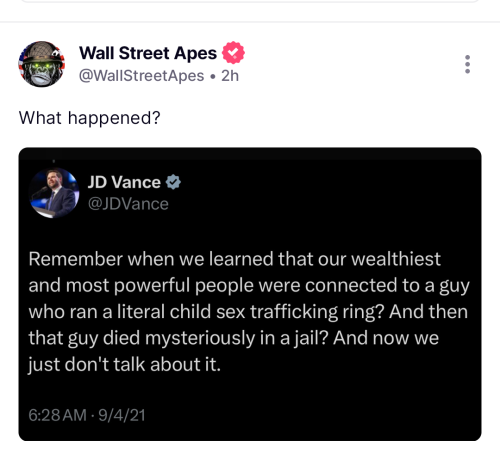This screenshot has width=500, height=459.
Task: Click the Wall Street Apes gorilla avatar
Action: coord(42,64)
